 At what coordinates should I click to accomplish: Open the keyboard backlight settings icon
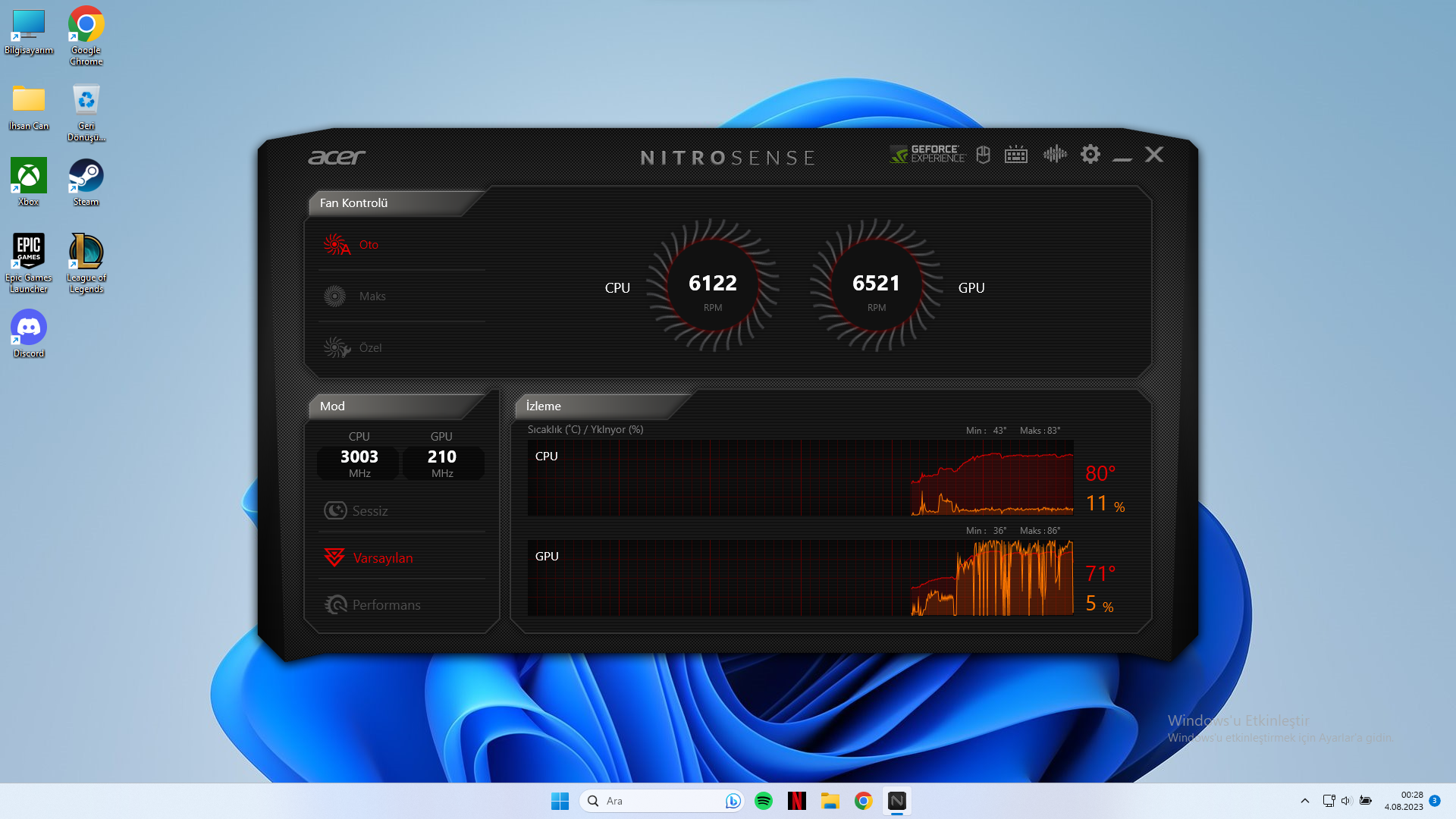(x=1015, y=155)
